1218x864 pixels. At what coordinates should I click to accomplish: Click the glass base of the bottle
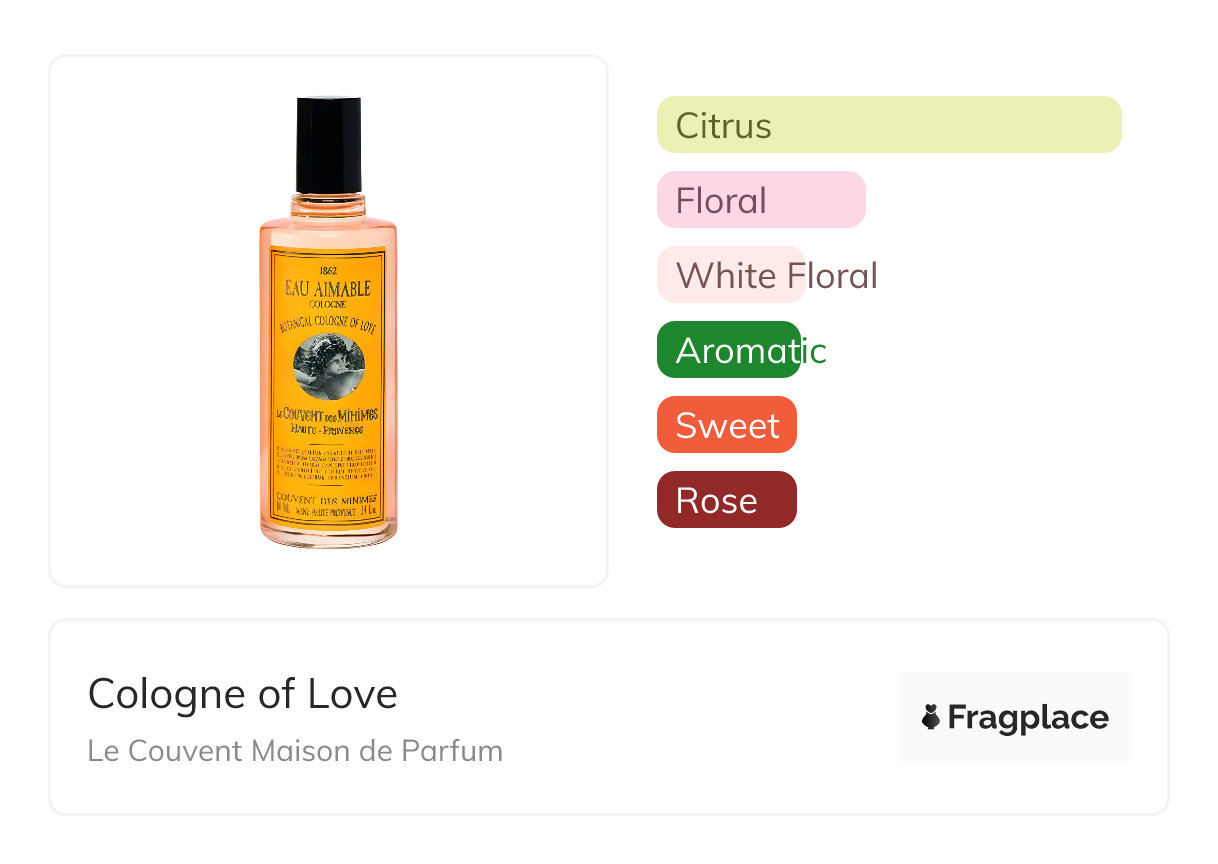(328, 535)
